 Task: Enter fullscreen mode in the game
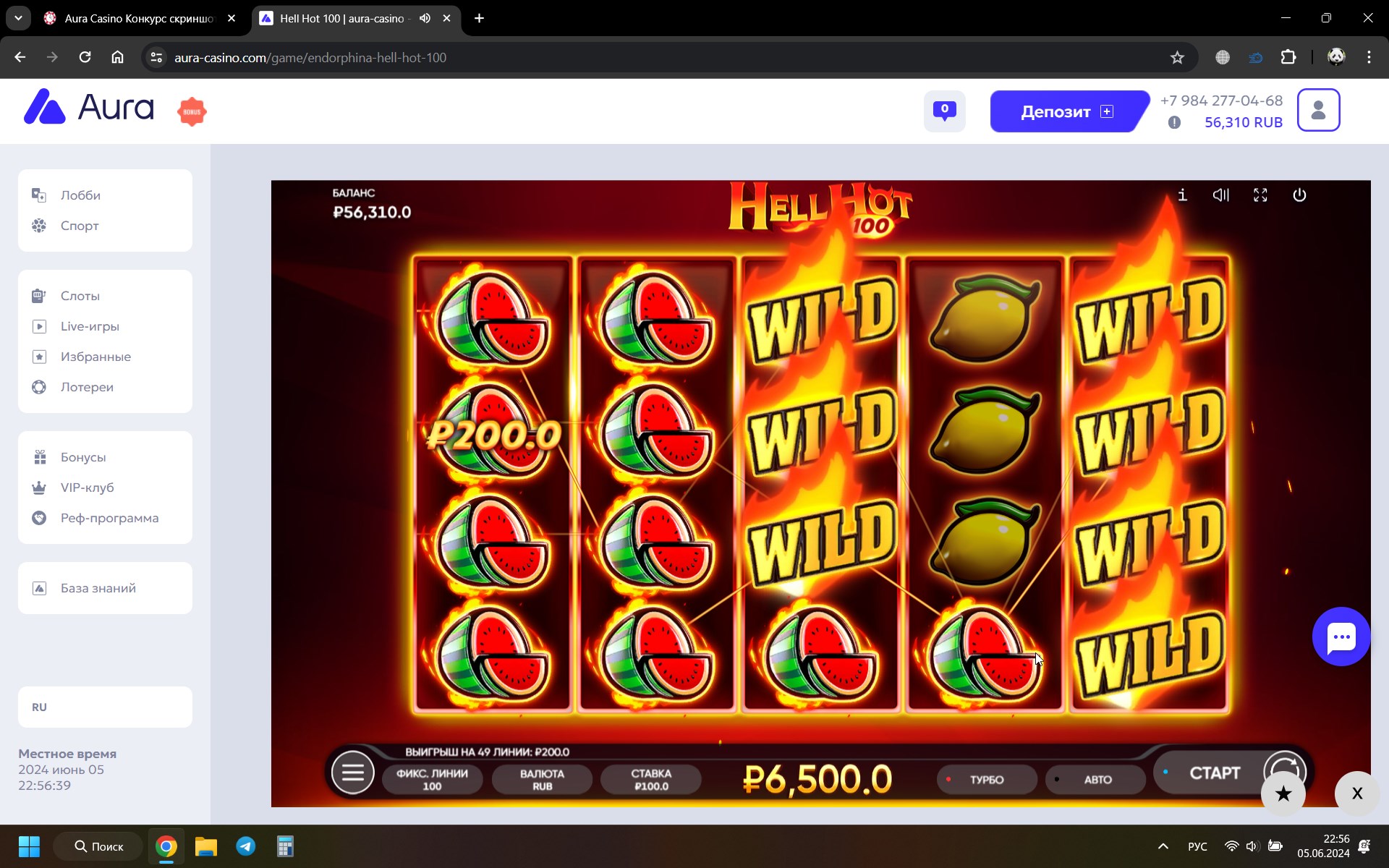click(x=1260, y=195)
